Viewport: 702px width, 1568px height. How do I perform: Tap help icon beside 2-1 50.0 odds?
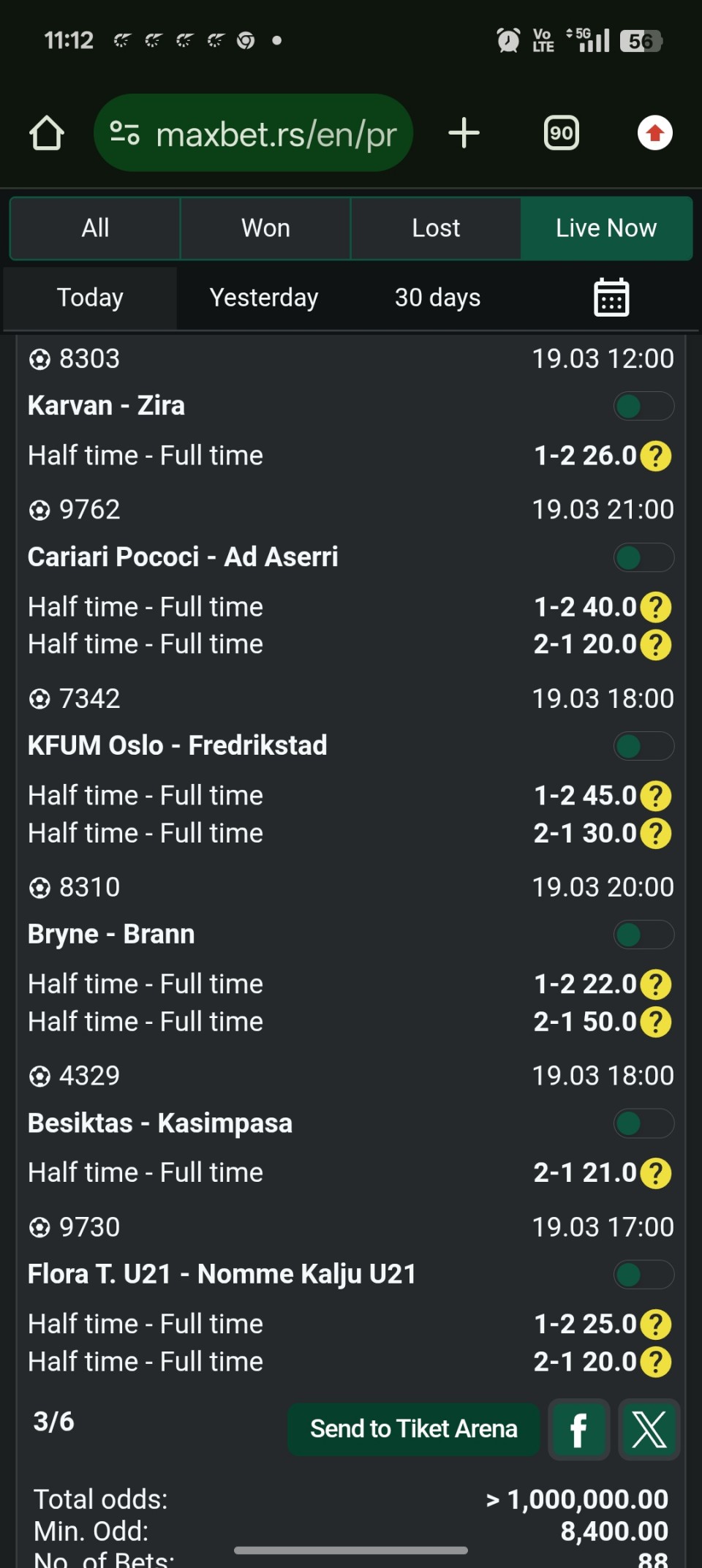tap(656, 1022)
